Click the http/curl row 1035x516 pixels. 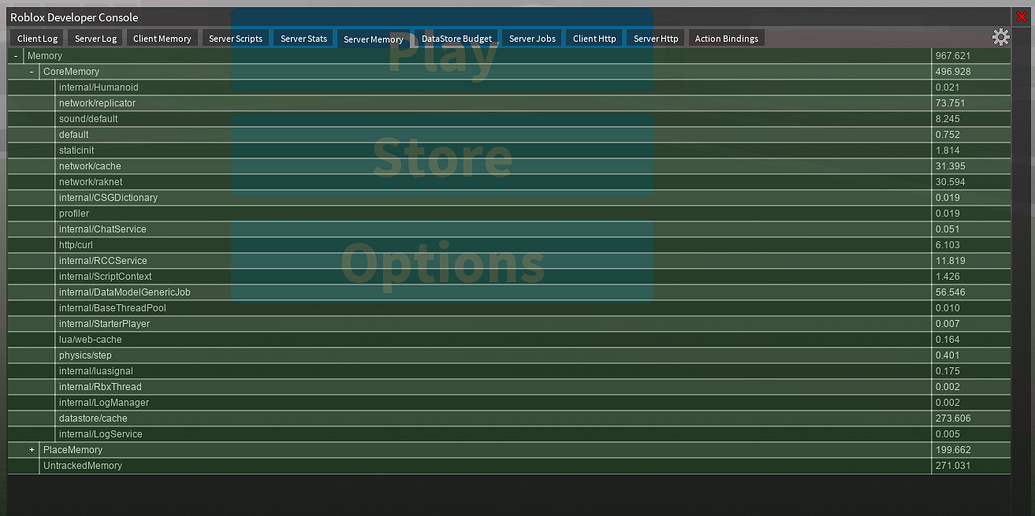coord(509,245)
